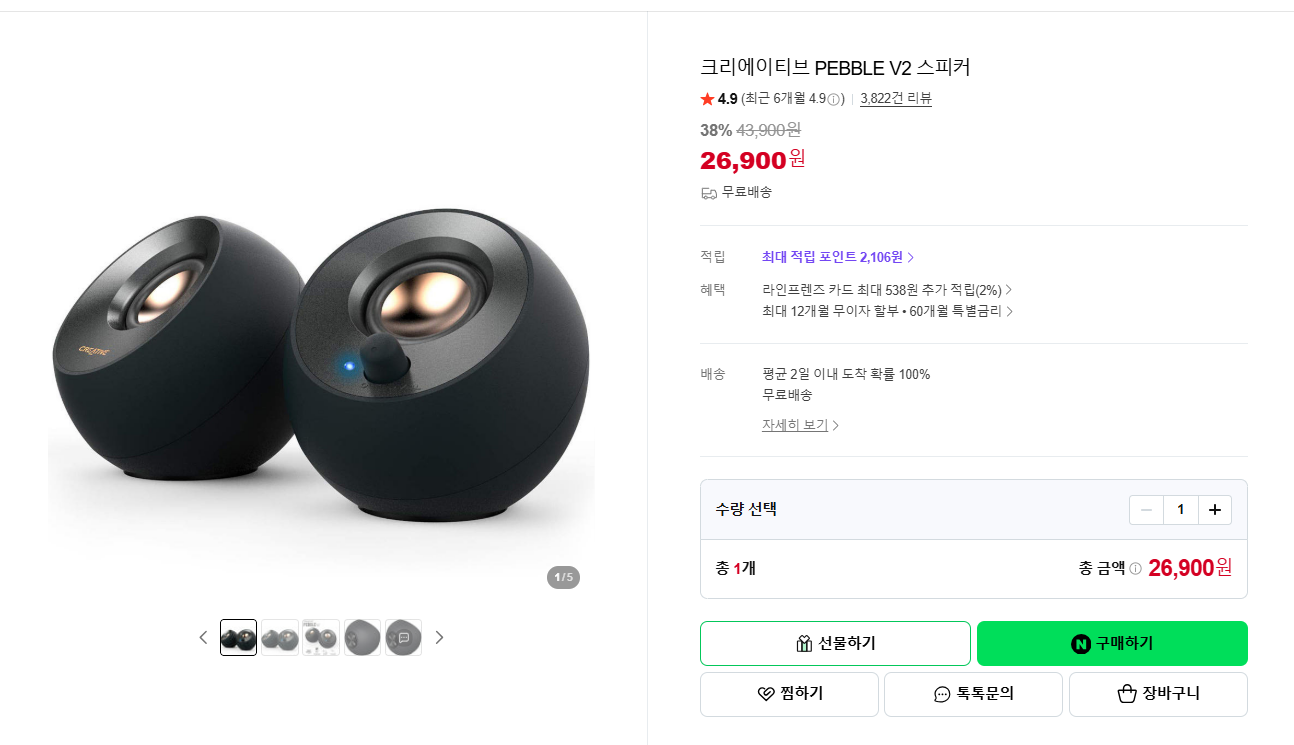Screen dimensions: 1294x745
Task: Select the third product thumbnail
Action: (x=321, y=637)
